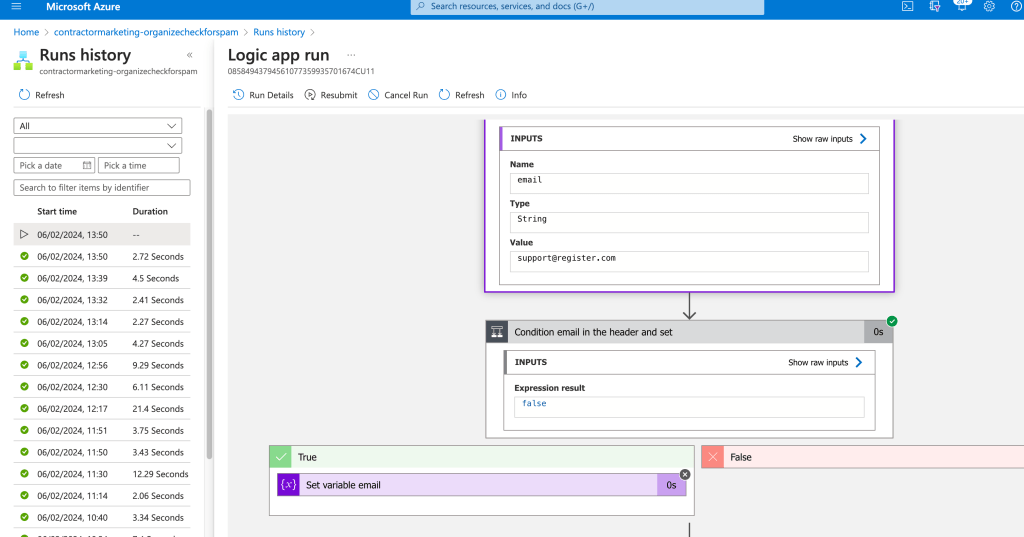This screenshot has width=1024, height=537.
Task: Click the filter items by identifier search box
Action: (x=102, y=187)
